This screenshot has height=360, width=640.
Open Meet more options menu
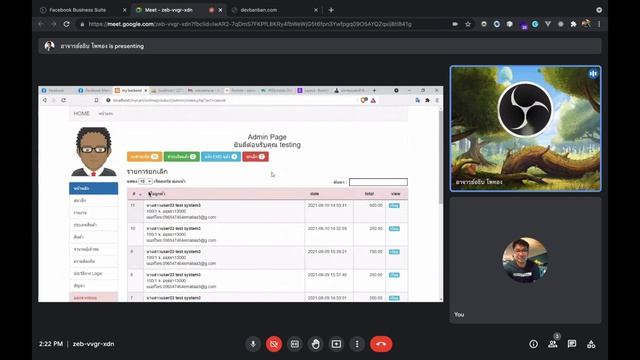357,344
